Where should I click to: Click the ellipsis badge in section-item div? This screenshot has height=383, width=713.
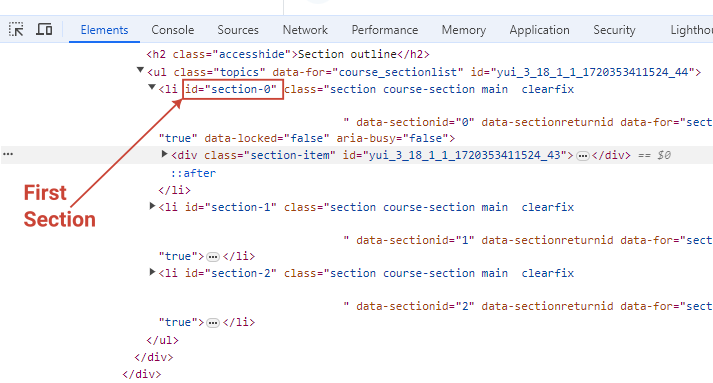tap(582, 156)
